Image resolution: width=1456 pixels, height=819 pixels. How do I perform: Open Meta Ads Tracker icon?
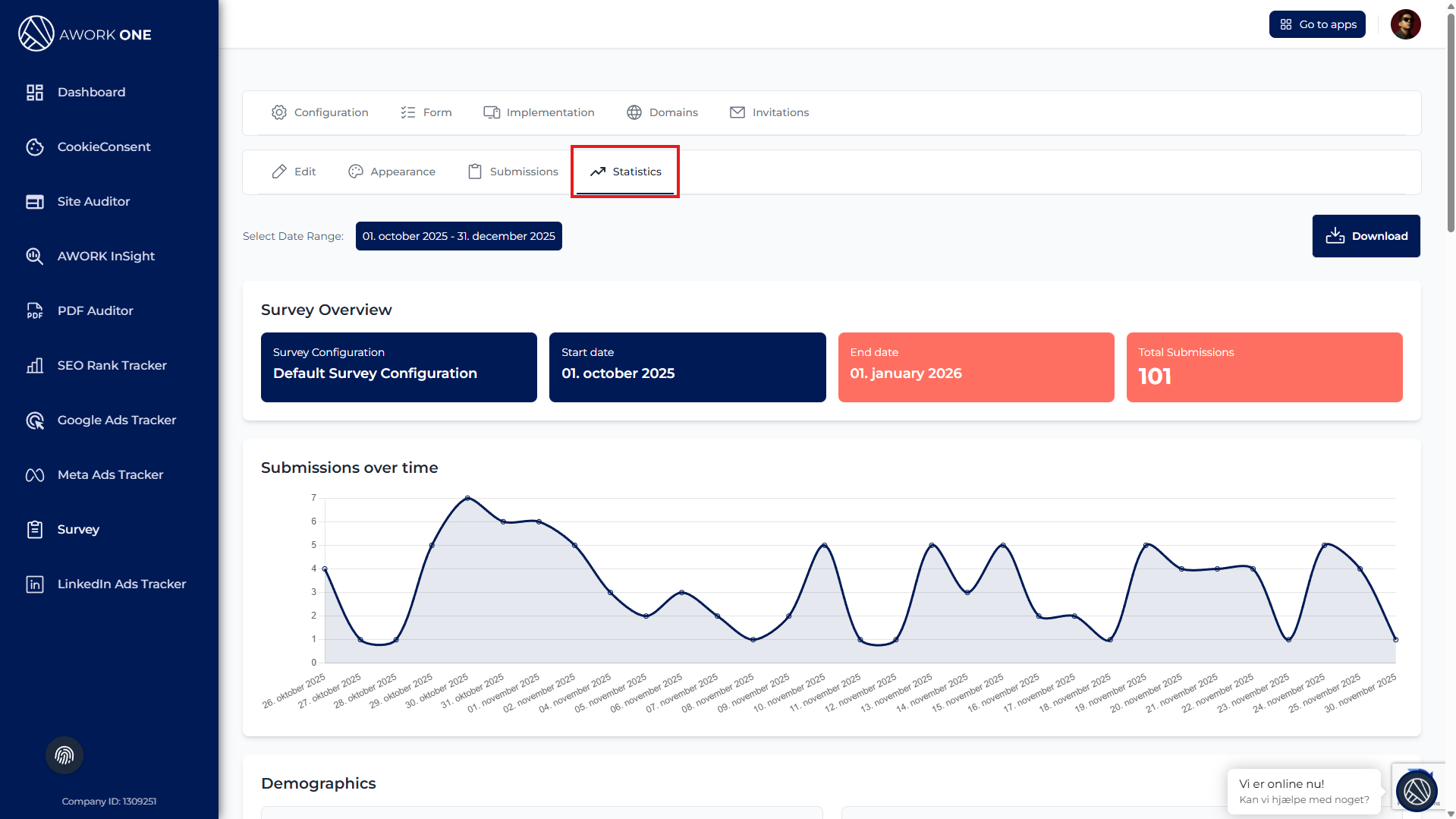[35, 475]
